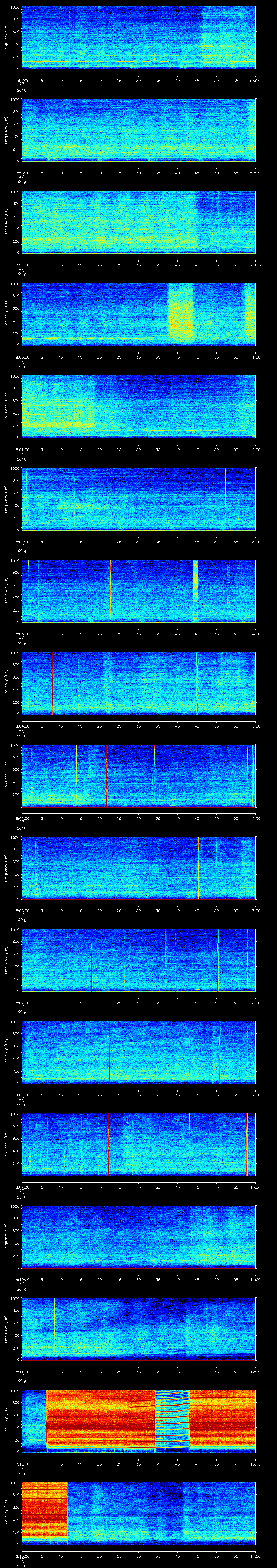Select the spectrogram panel starting at 7:57:00
This screenshot has height=1568, width=277.
(138, 38)
